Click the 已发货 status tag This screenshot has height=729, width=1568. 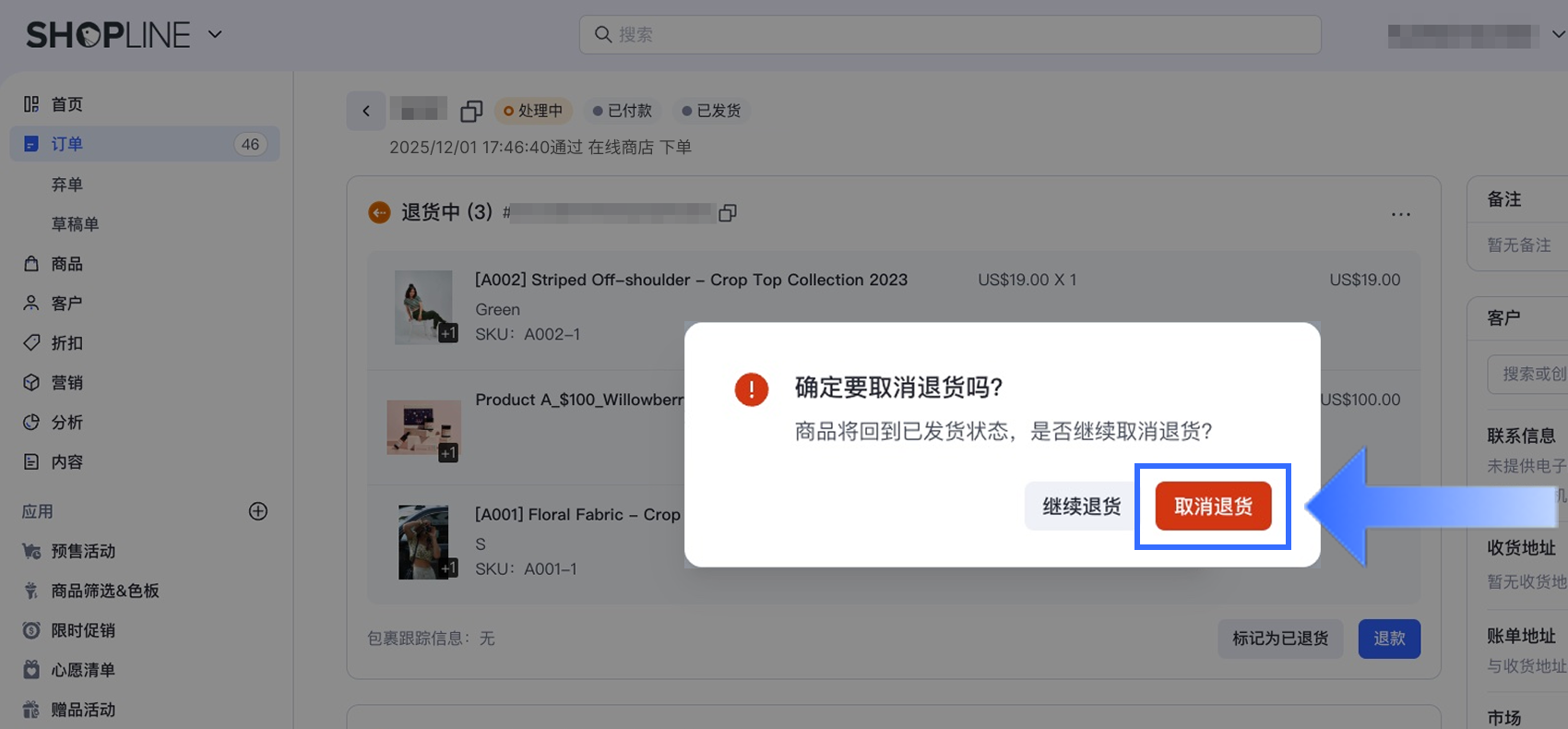(x=711, y=111)
